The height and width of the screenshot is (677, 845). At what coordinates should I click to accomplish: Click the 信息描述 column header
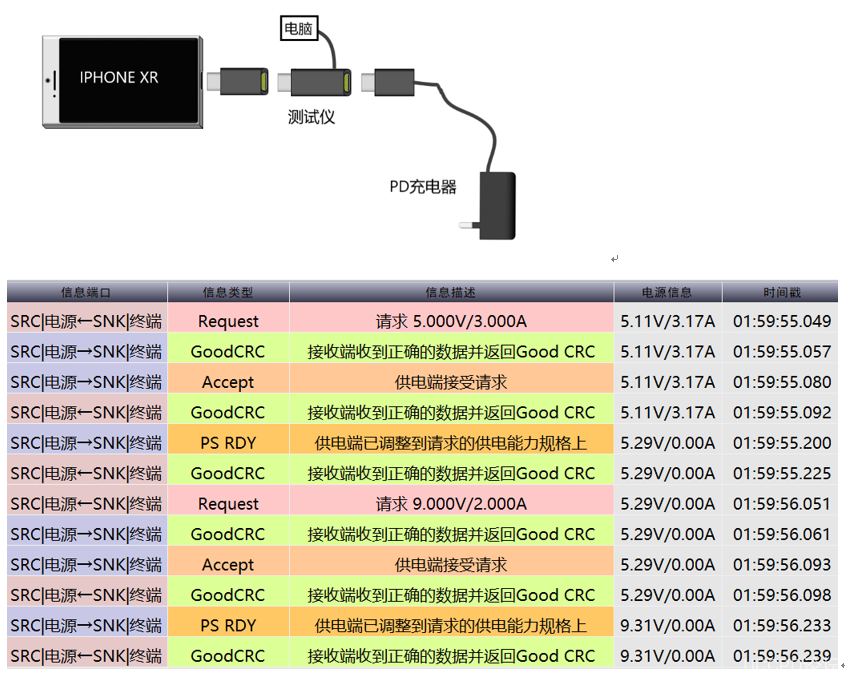(451, 292)
